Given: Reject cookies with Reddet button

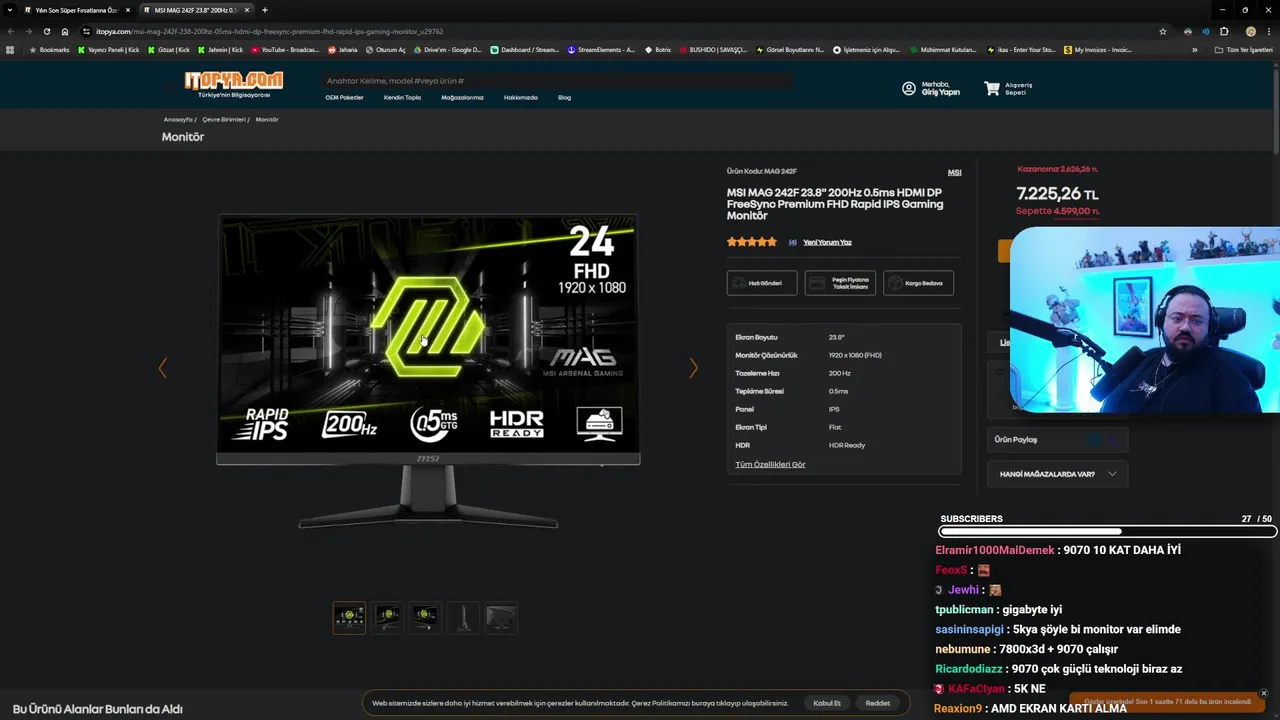Looking at the screenshot, I should pos(877,703).
